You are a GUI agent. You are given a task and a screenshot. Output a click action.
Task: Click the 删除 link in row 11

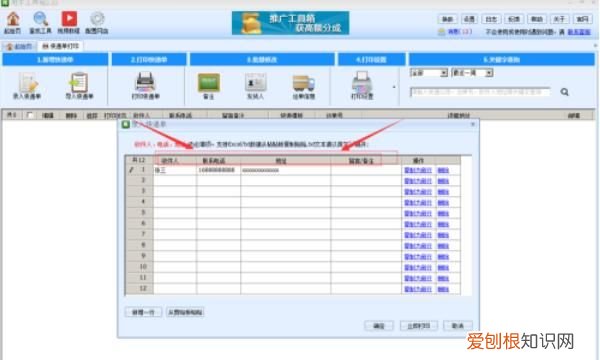[443, 279]
